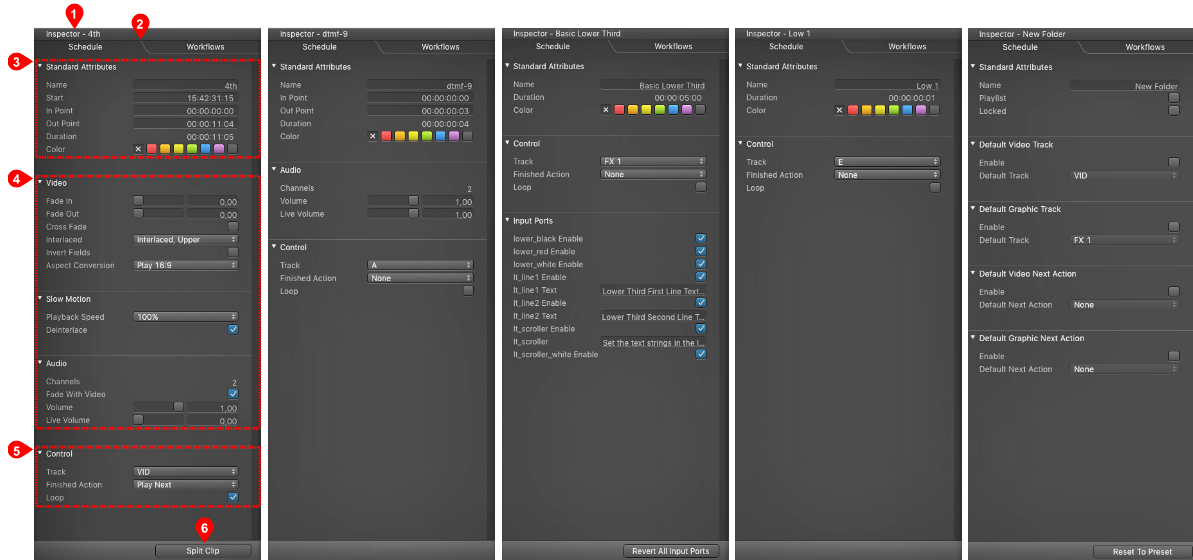Open Interlaced dropdown in 4th inspector
This screenshot has width=1193, height=560.
click(x=186, y=239)
